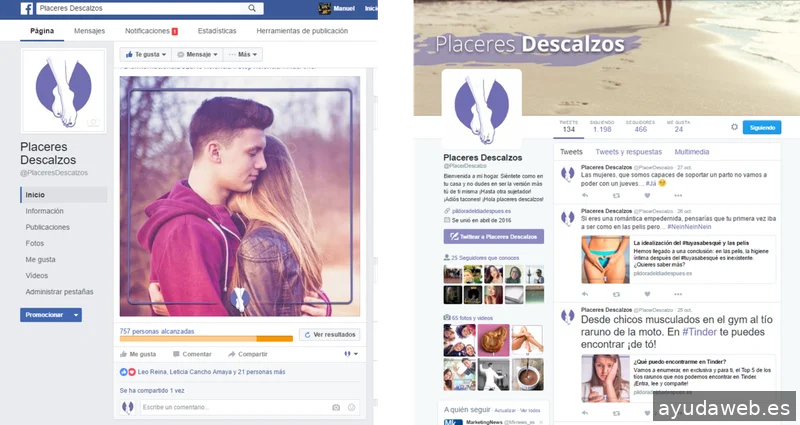Click the orange reach progress bar
Viewport: 800px width, 425px height.
point(206,339)
